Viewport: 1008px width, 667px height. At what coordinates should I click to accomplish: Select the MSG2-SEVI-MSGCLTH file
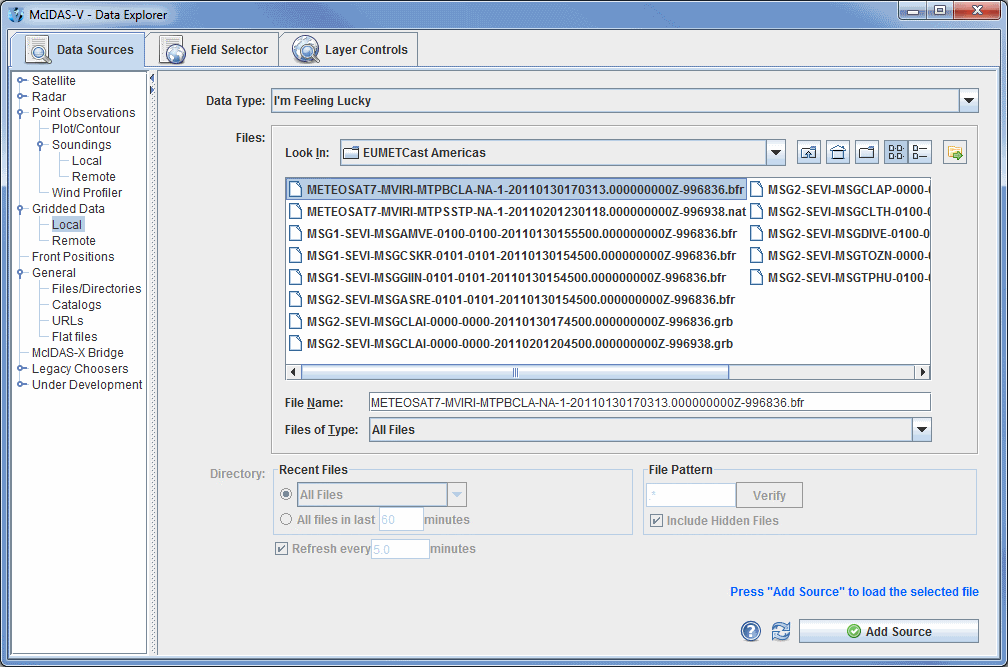pos(840,211)
